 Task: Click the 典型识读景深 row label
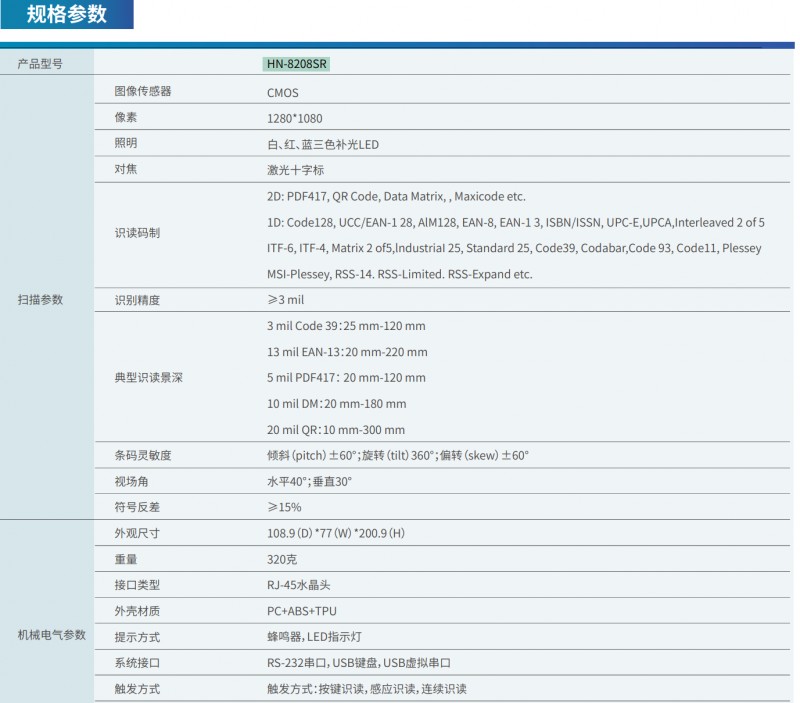click(149, 378)
